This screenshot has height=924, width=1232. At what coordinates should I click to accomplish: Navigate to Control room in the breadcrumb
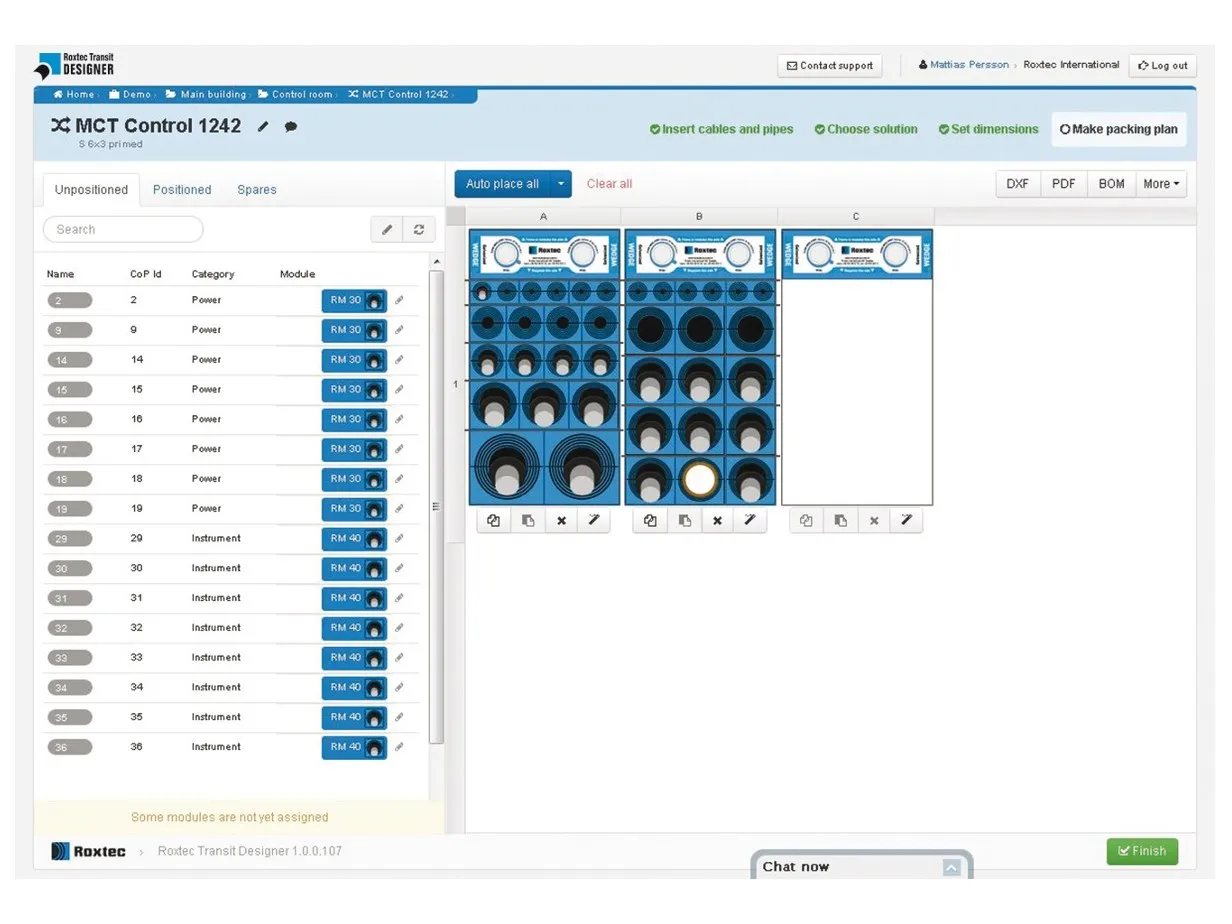click(x=295, y=95)
